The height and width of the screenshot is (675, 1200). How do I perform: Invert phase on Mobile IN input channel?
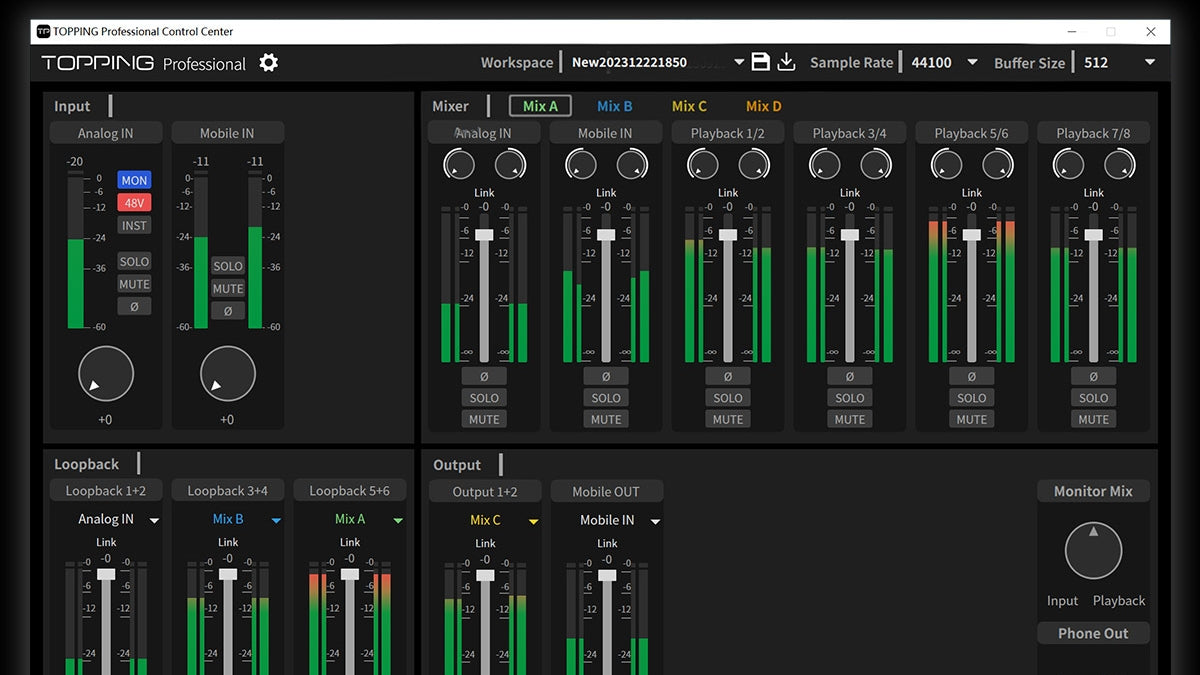tap(228, 311)
